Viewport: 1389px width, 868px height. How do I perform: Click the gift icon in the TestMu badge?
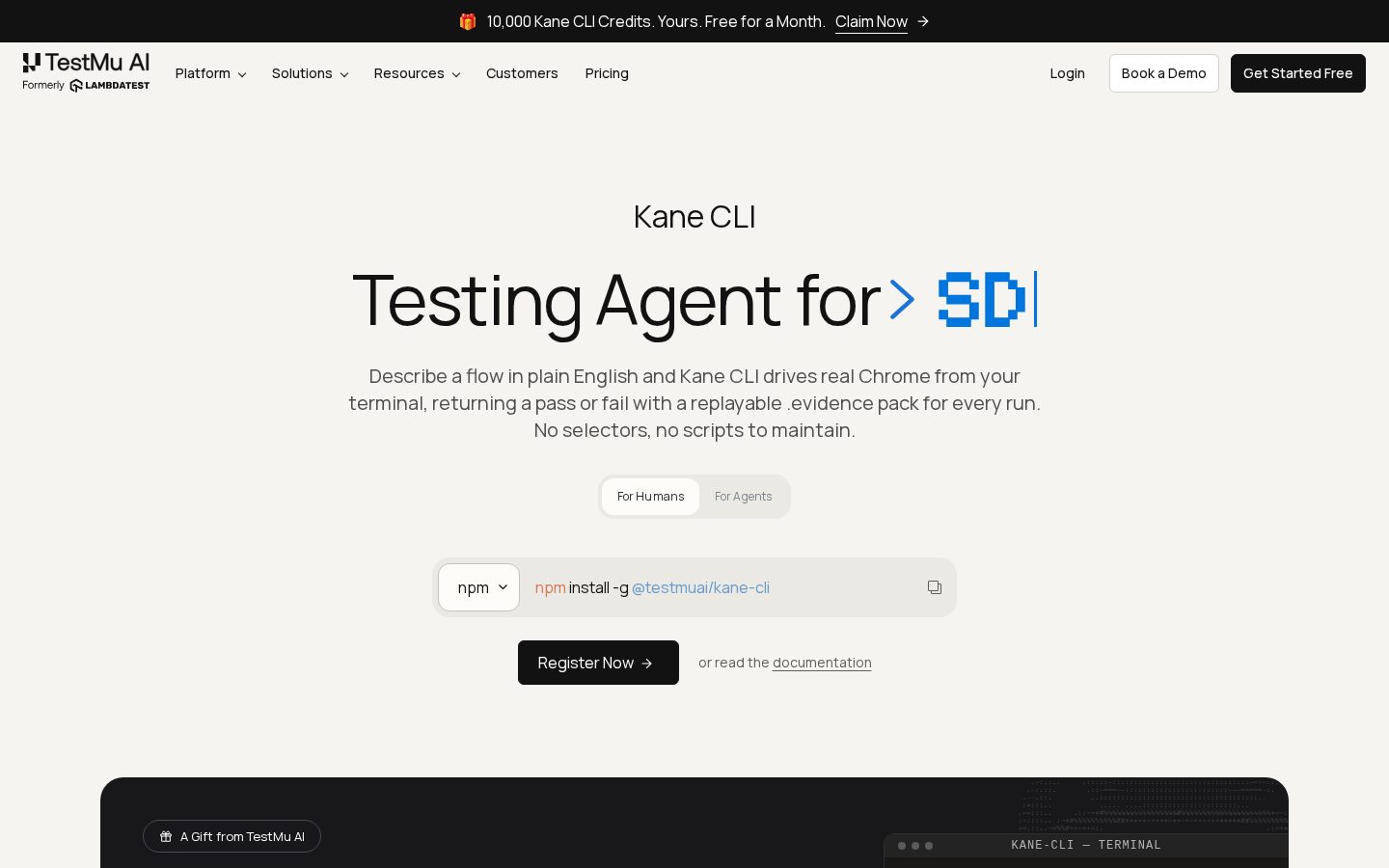pos(166,837)
